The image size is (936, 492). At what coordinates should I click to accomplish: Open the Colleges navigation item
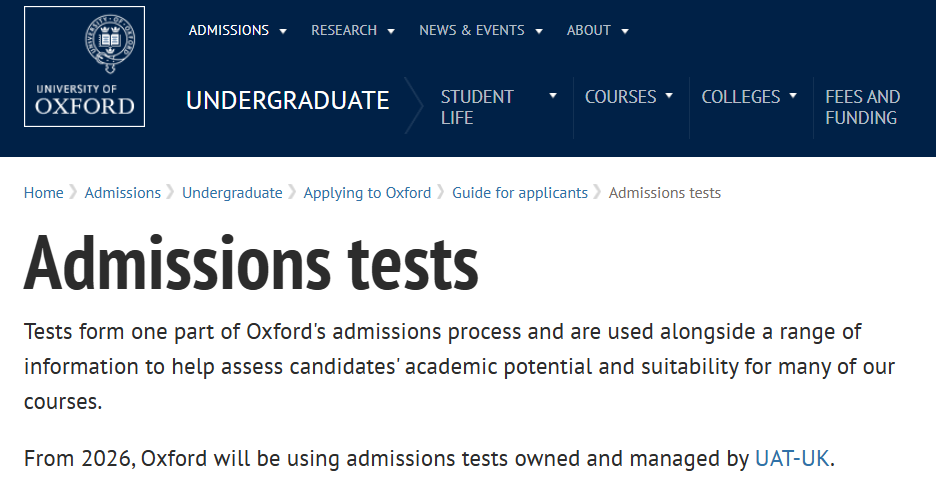(x=740, y=97)
